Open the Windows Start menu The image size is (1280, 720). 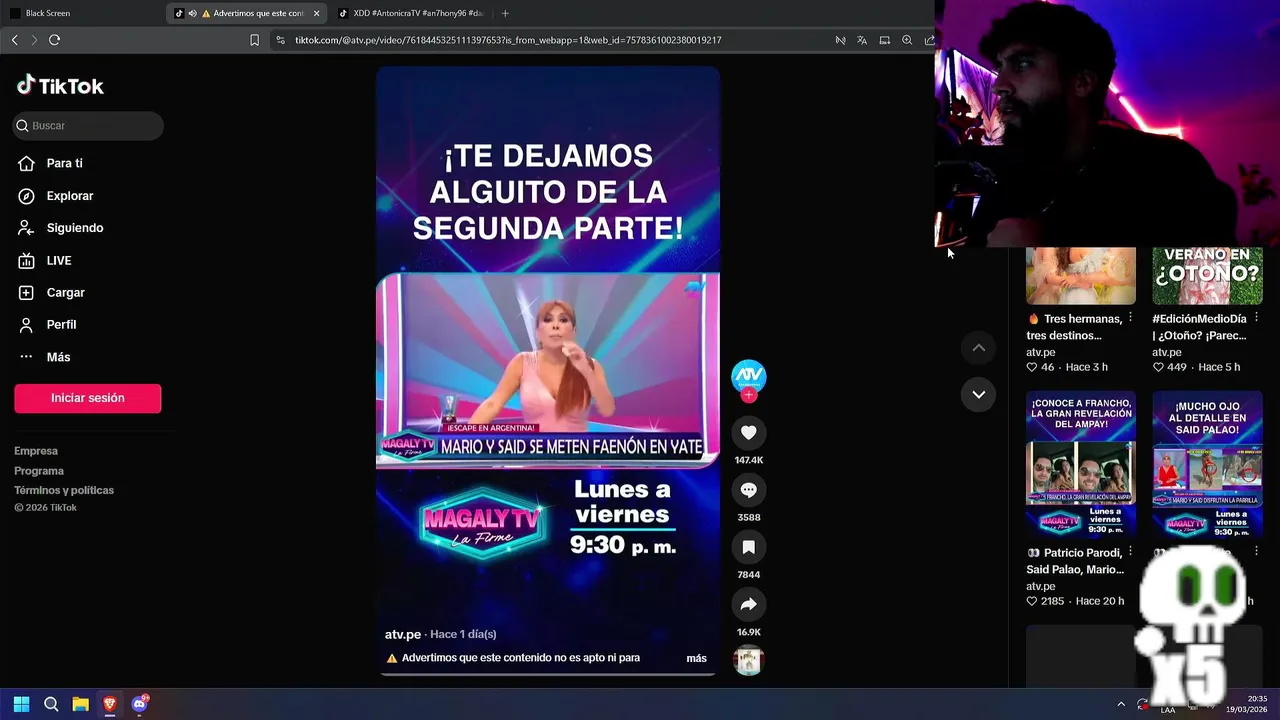21,704
